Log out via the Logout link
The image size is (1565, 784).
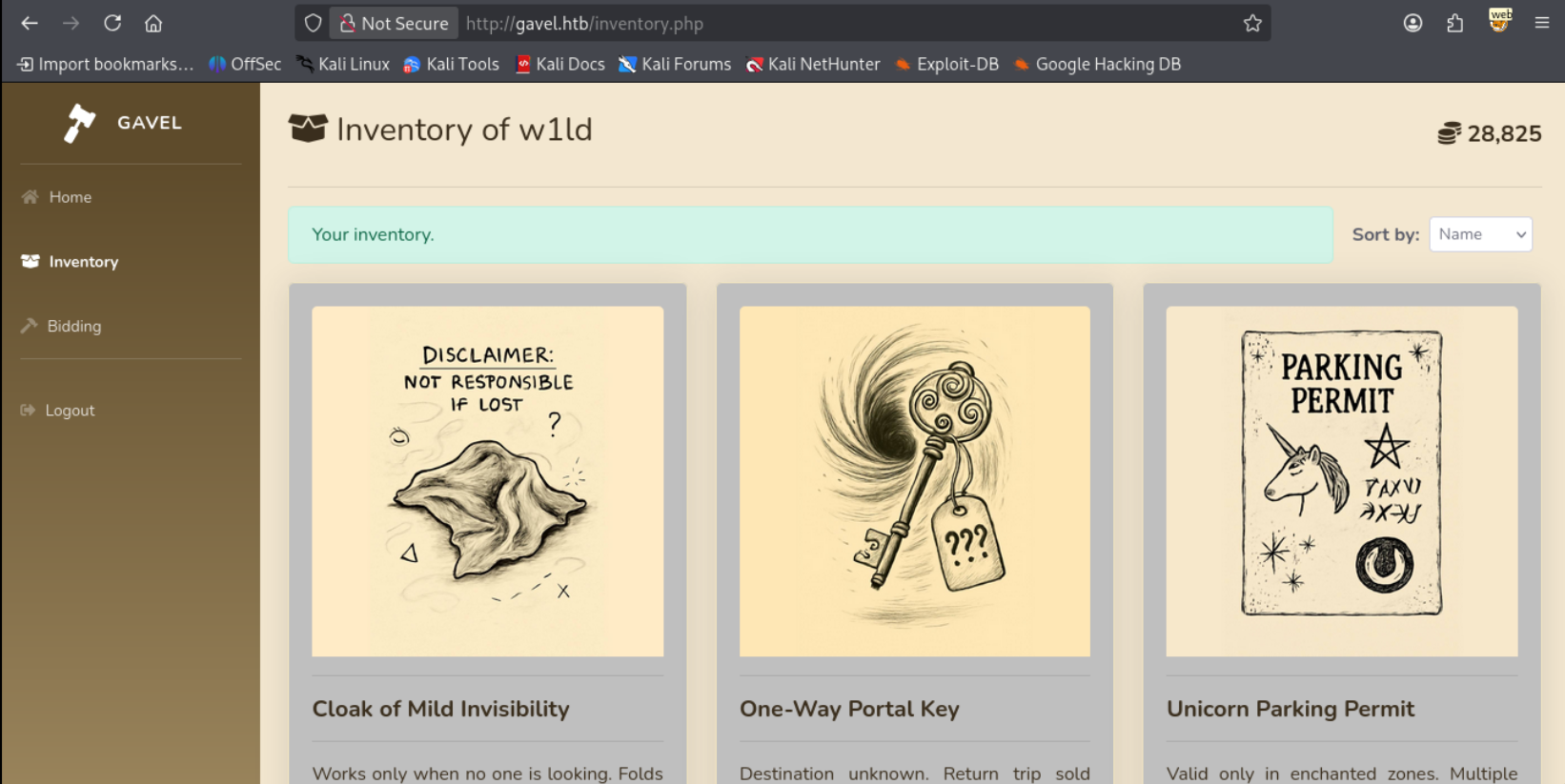click(70, 411)
